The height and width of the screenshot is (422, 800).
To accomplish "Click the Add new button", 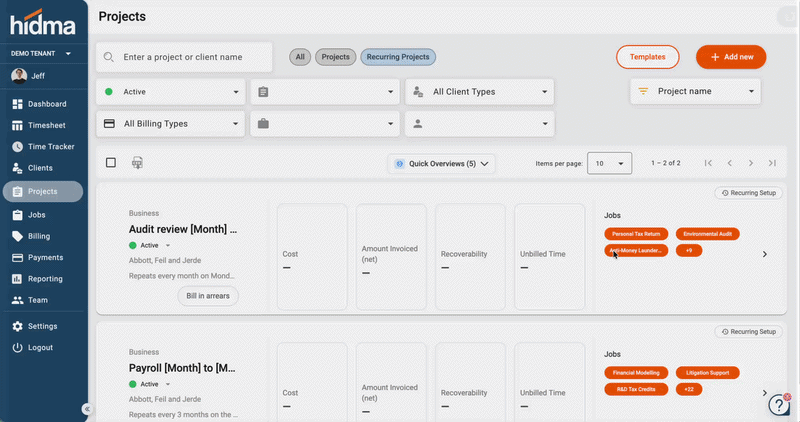I will [x=731, y=57].
